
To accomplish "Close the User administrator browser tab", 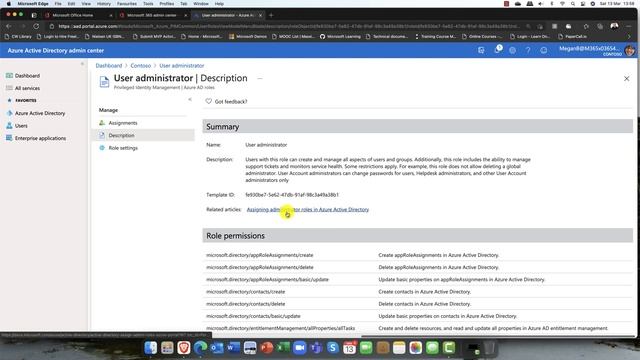I will pyautogui.click(x=260, y=15).
